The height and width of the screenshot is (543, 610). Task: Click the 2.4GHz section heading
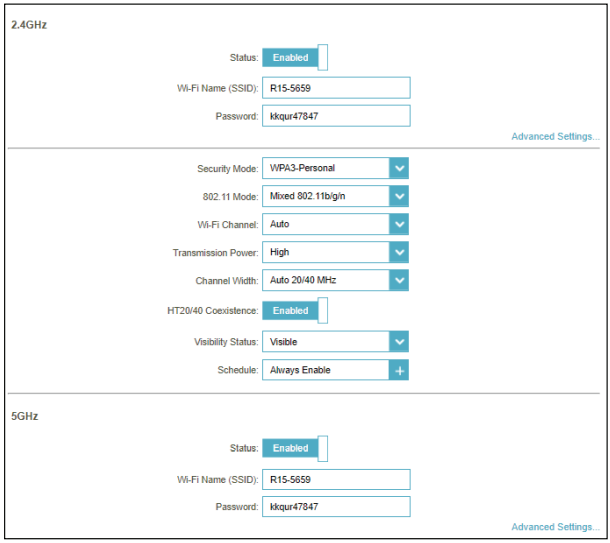point(29,25)
